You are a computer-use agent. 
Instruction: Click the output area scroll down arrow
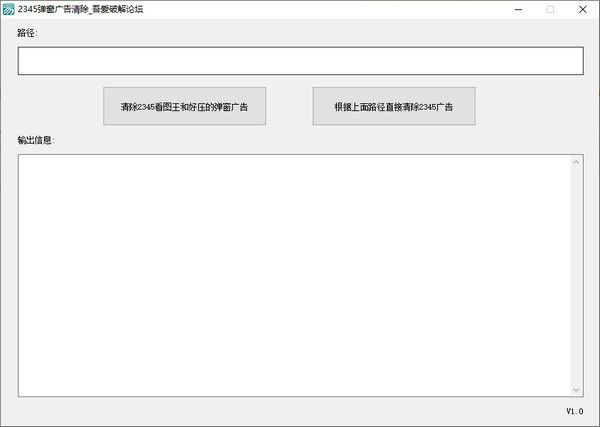click(576, 390)
